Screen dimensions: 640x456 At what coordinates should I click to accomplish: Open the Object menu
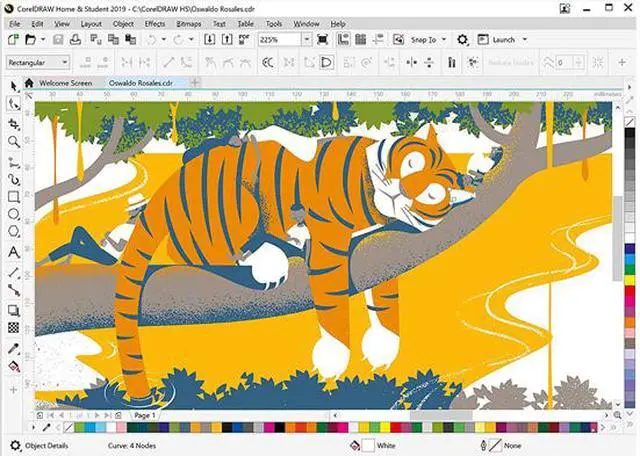click(x=123, y=24)
